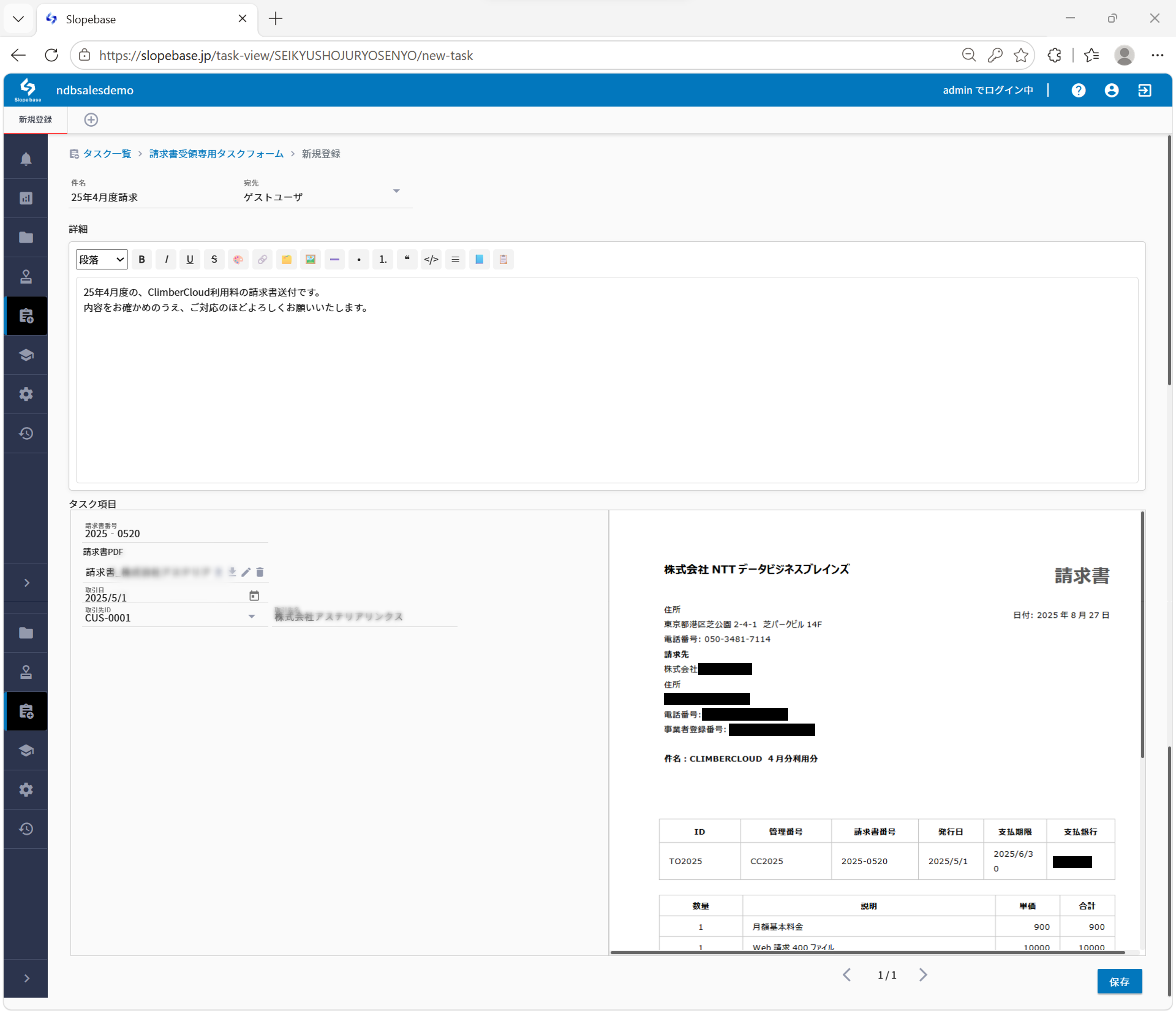
Task: Insert a horizontal rule line
Action: (335, 260)
